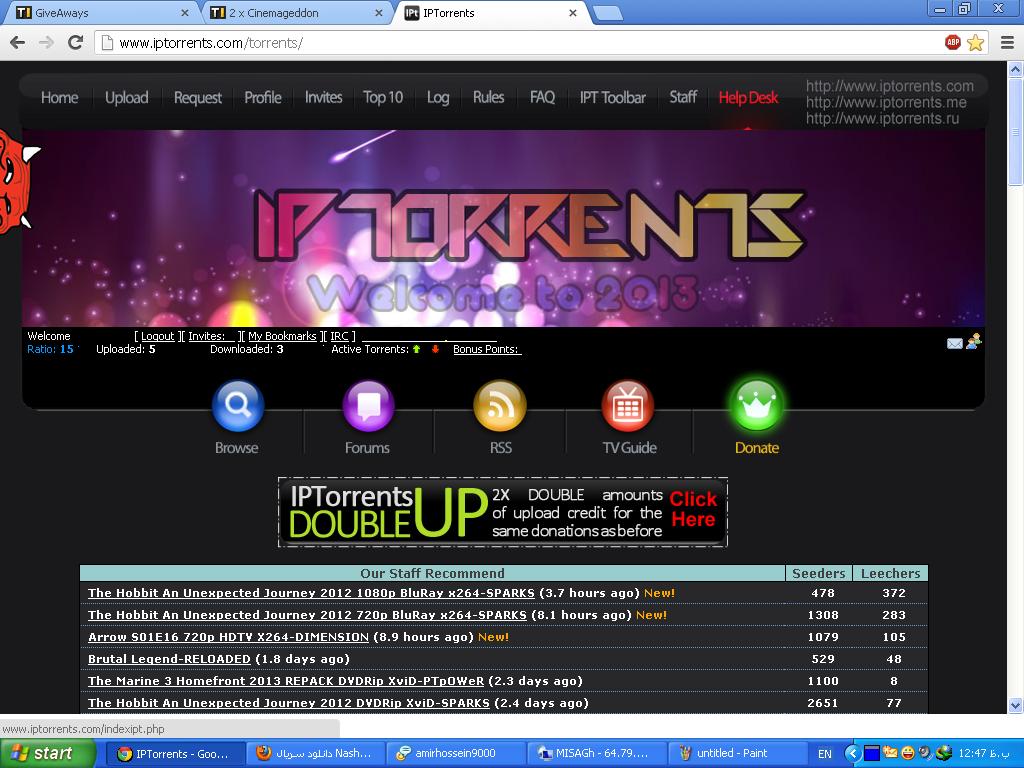Open the Rules menu item
1024x768 pixels.
click(488, 97)
